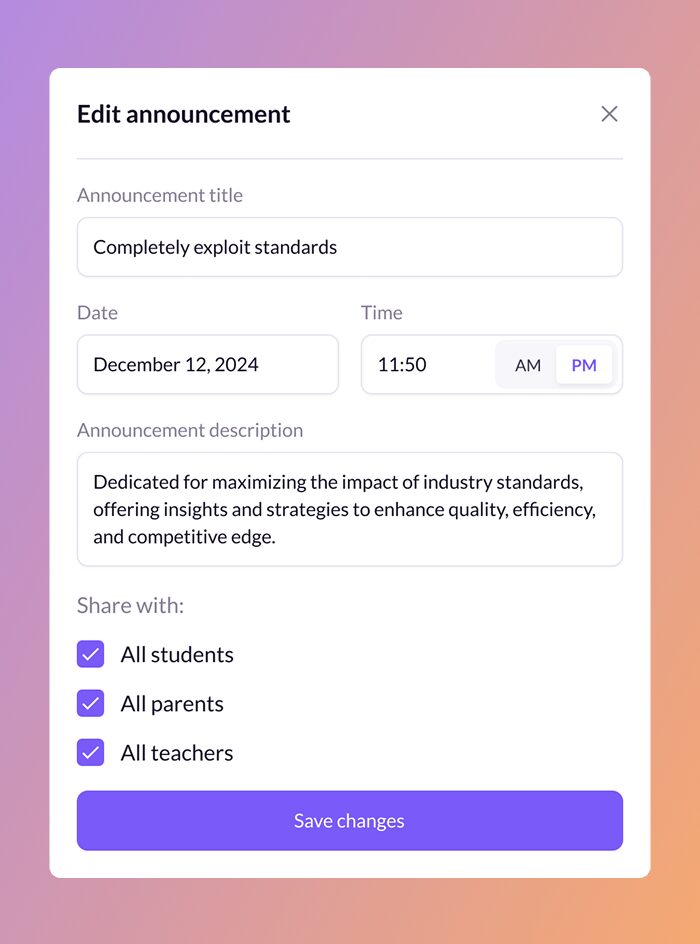Click the "All students" label text
Viewport: 700px width, 944px height.
pyautogui.click(x=177, y=655)
